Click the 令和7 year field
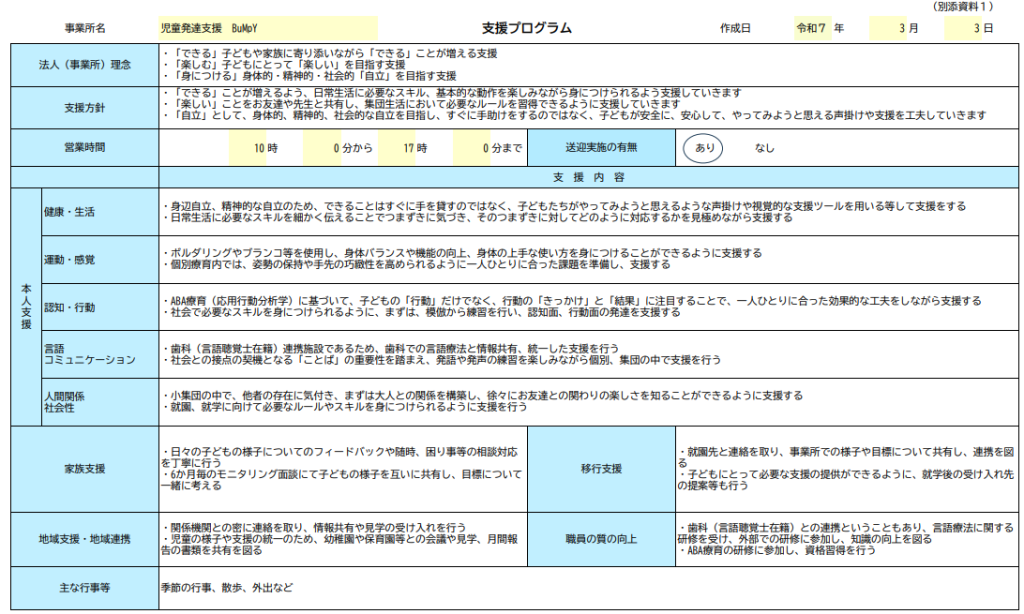 [x=812, y=28]
